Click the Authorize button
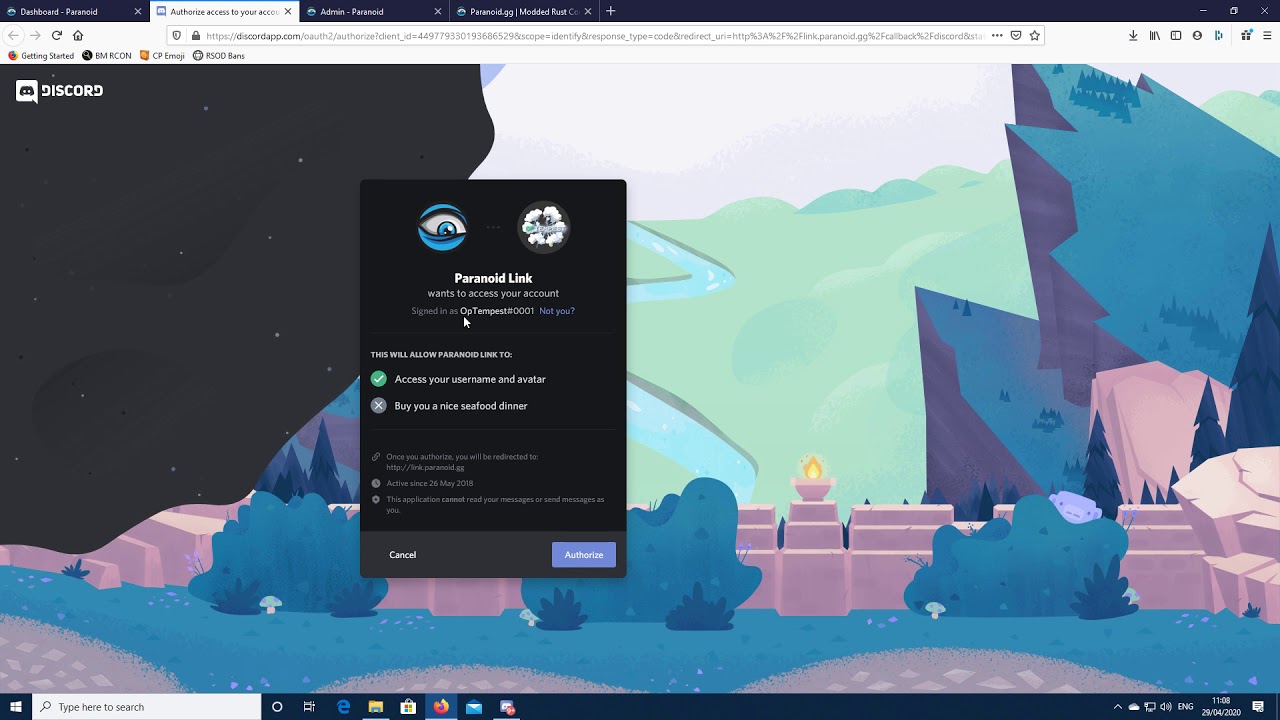 point(584,555)
